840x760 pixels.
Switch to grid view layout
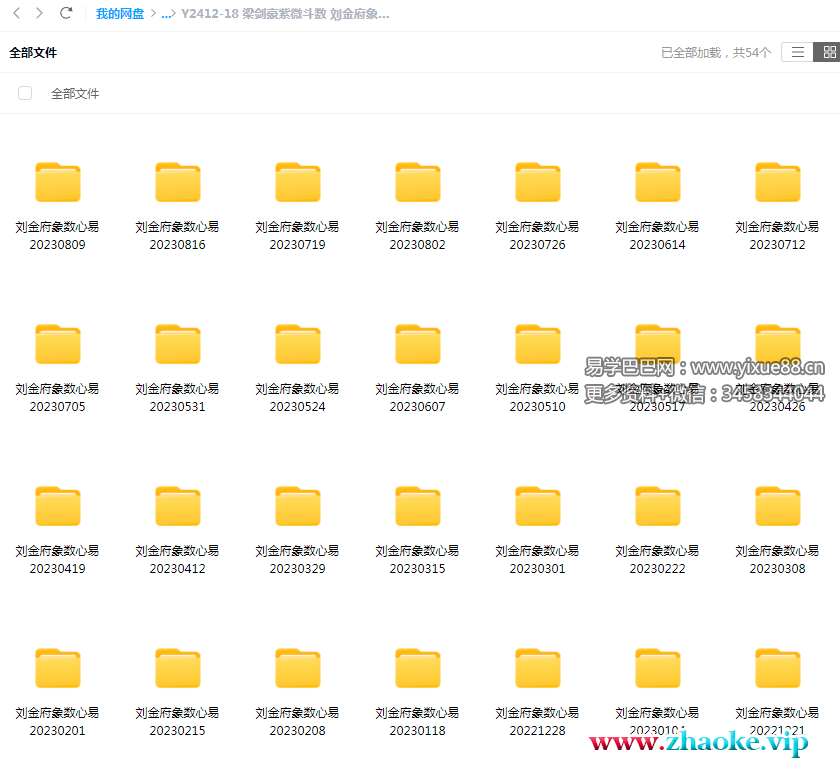[x=828, y=52]
